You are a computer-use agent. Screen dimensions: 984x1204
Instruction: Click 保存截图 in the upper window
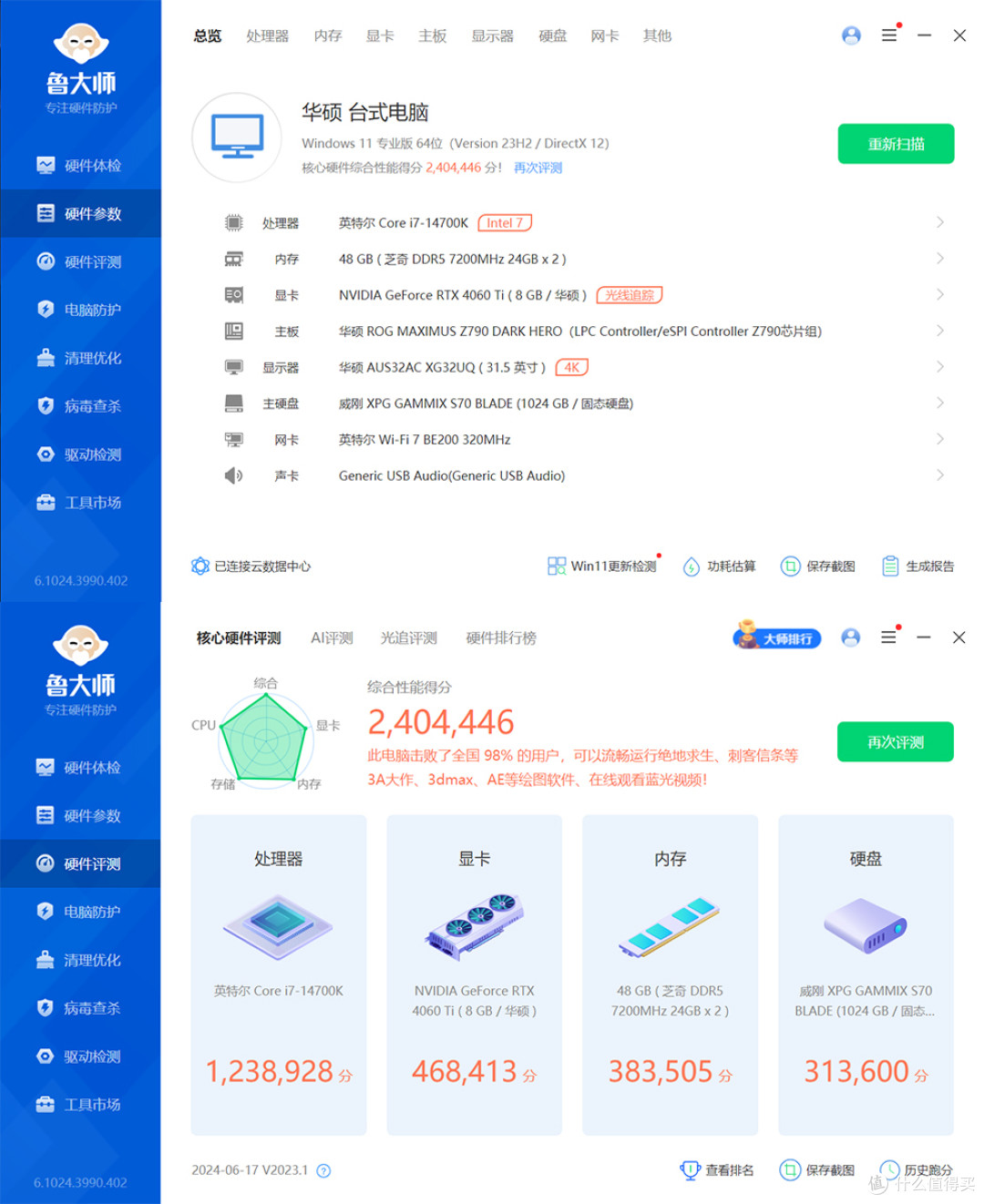818,566
